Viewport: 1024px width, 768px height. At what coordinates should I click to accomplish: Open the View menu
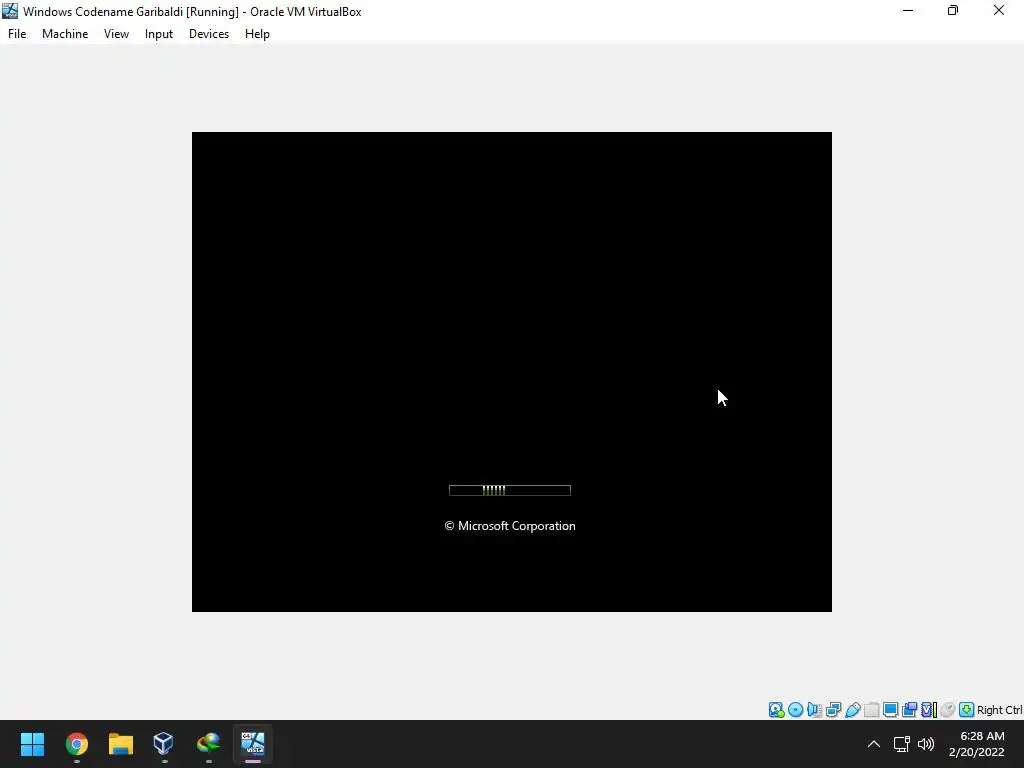pyautogui.click(x=116, y=34)
